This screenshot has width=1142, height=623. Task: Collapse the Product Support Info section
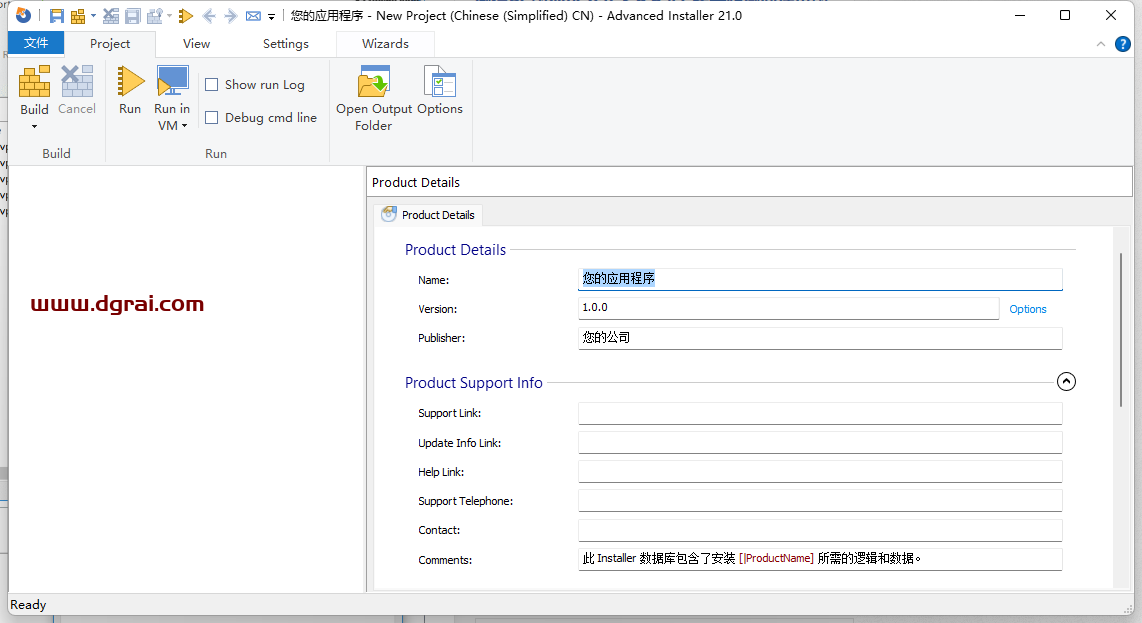click(x=1066, y=382)
